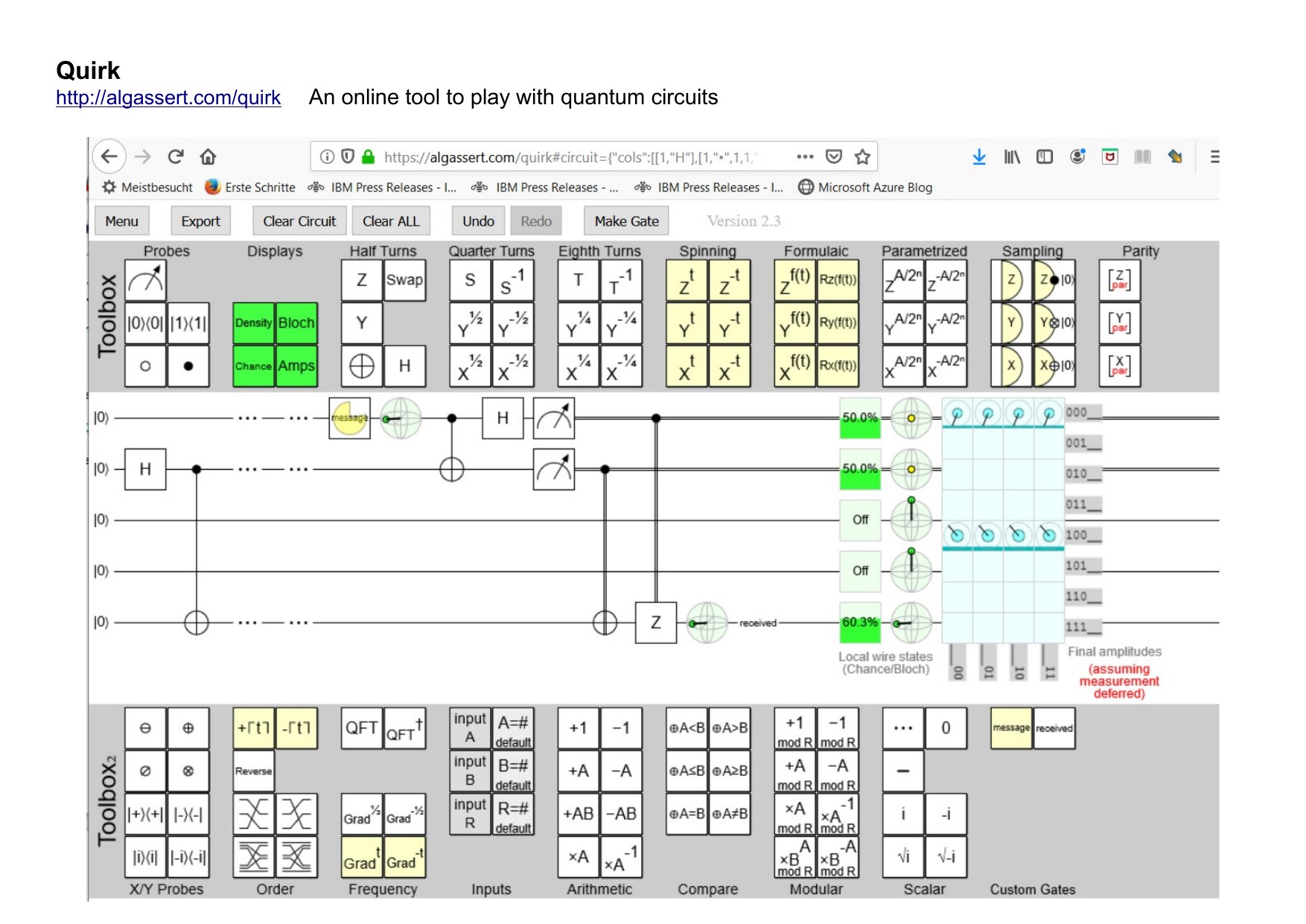Pick the Swap gate from the toolbox
1306x924 pixels.
[404, 280]
